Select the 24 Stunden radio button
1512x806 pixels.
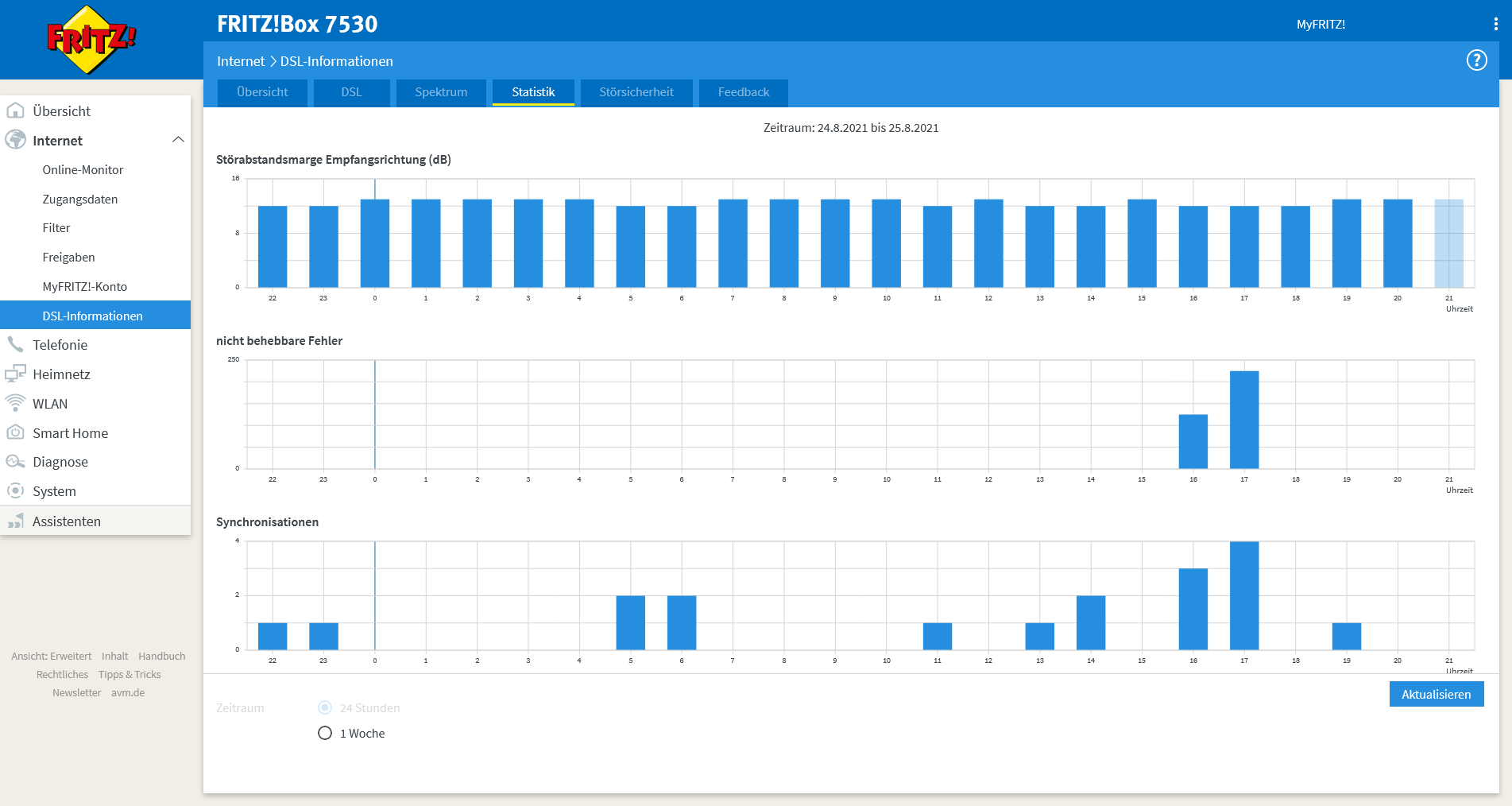click(325, 707)
